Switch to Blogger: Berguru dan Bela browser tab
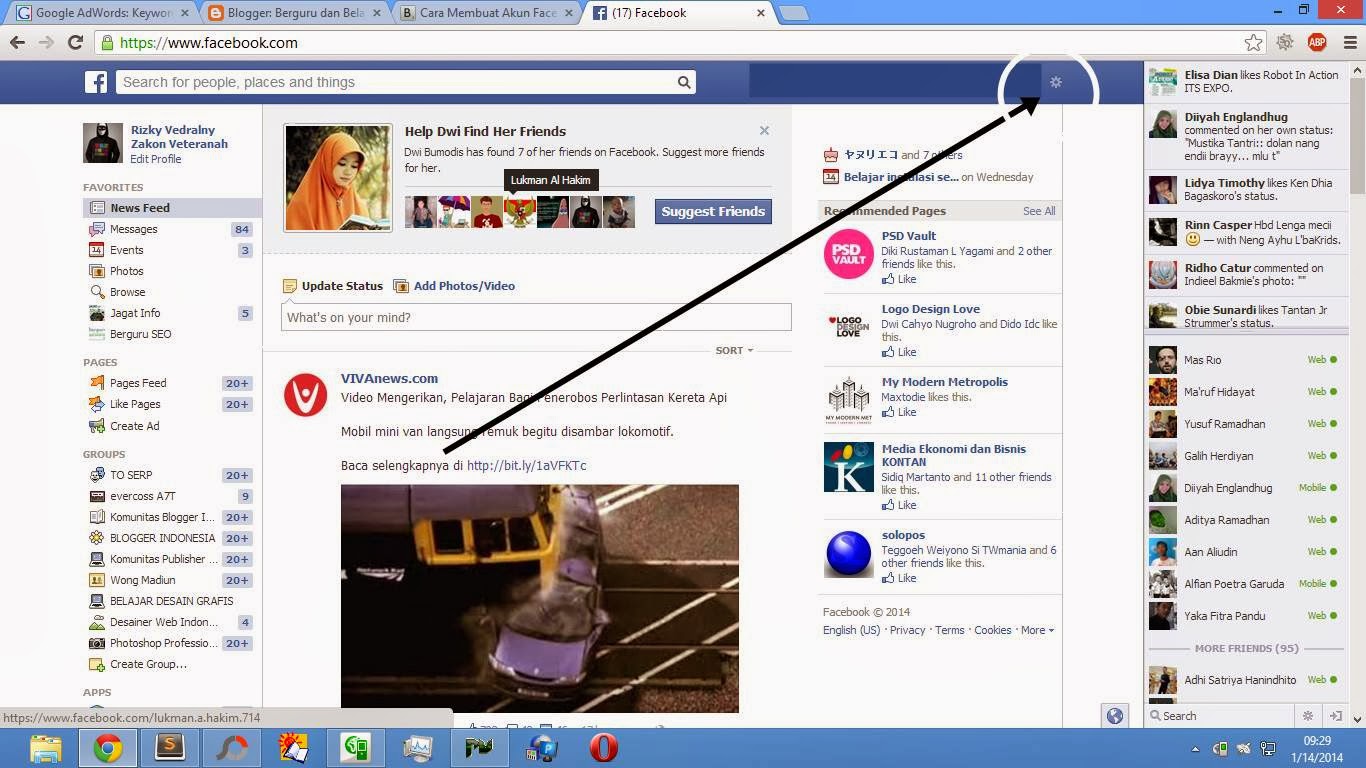The image size is (1366, 768). (x=293, y=13)
